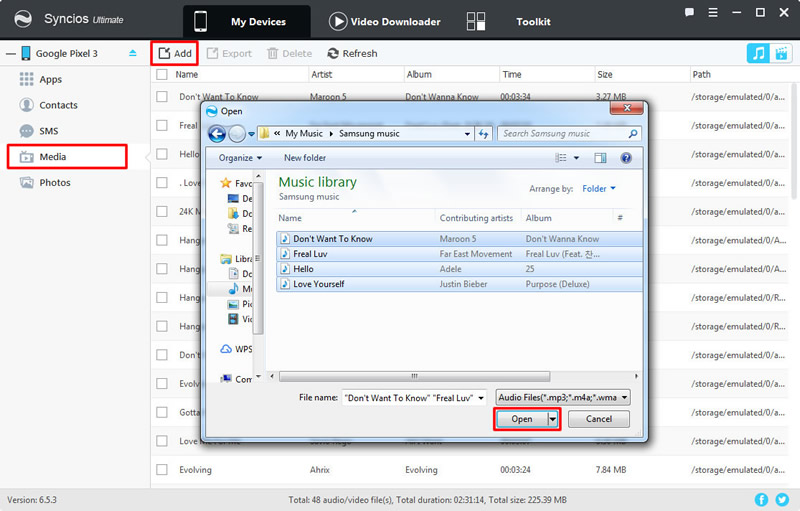Check the checkbox of the Love row near bottom
The image size is (800, 511).
162,441
